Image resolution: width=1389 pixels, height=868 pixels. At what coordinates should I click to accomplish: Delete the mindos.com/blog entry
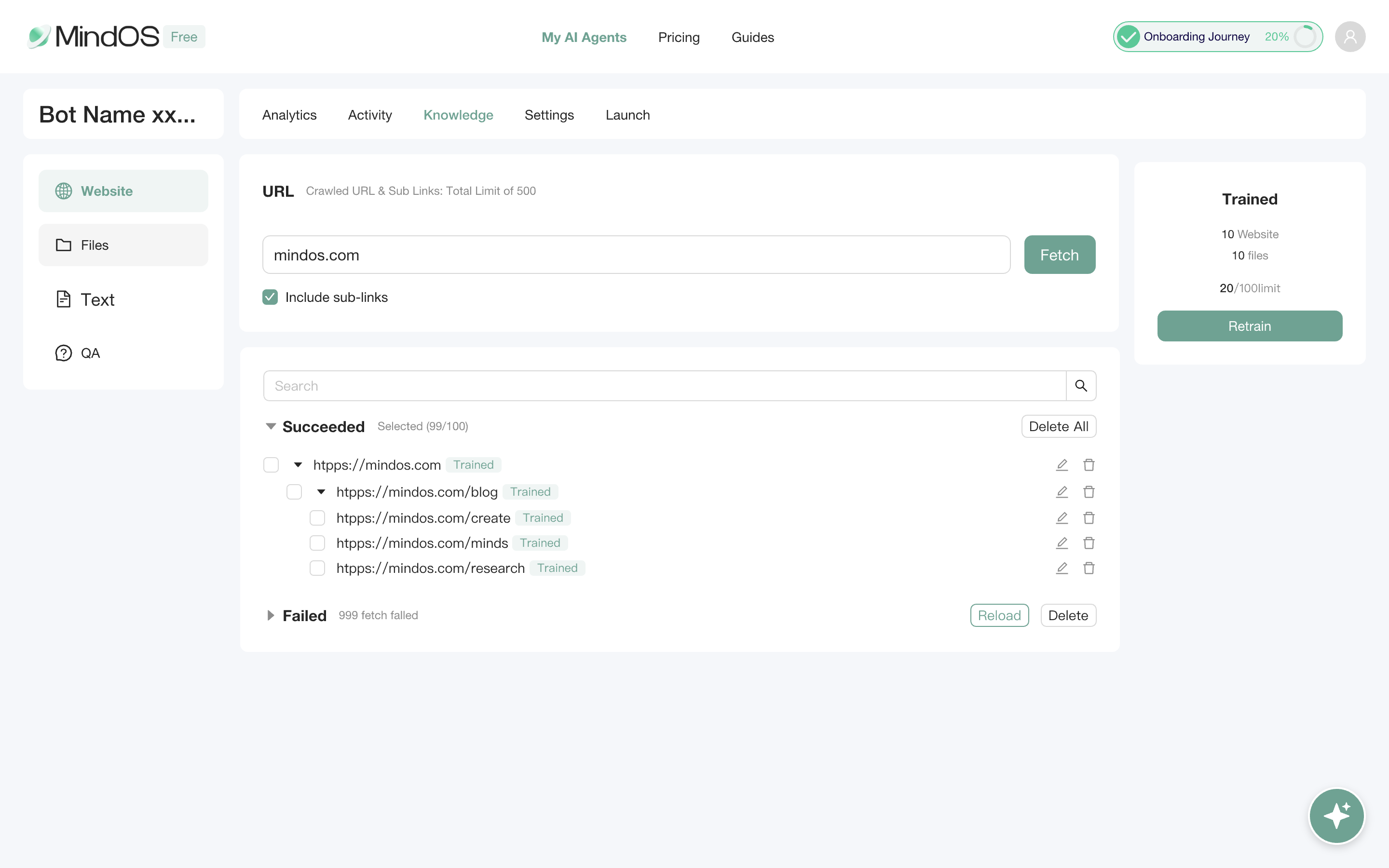pos(1089,492)
